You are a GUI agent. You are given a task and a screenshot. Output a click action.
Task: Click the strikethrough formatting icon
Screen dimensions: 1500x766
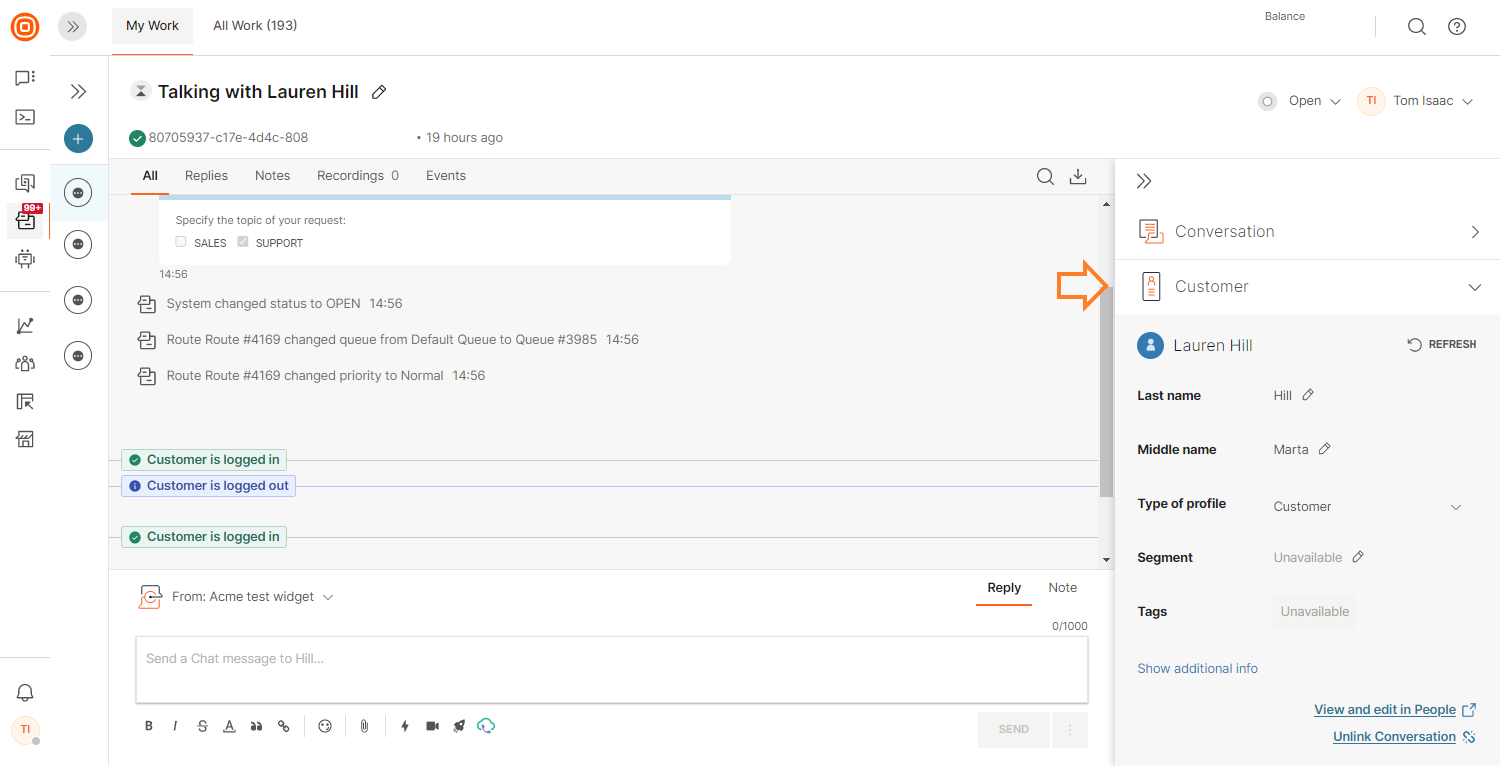tap(202, 726)
